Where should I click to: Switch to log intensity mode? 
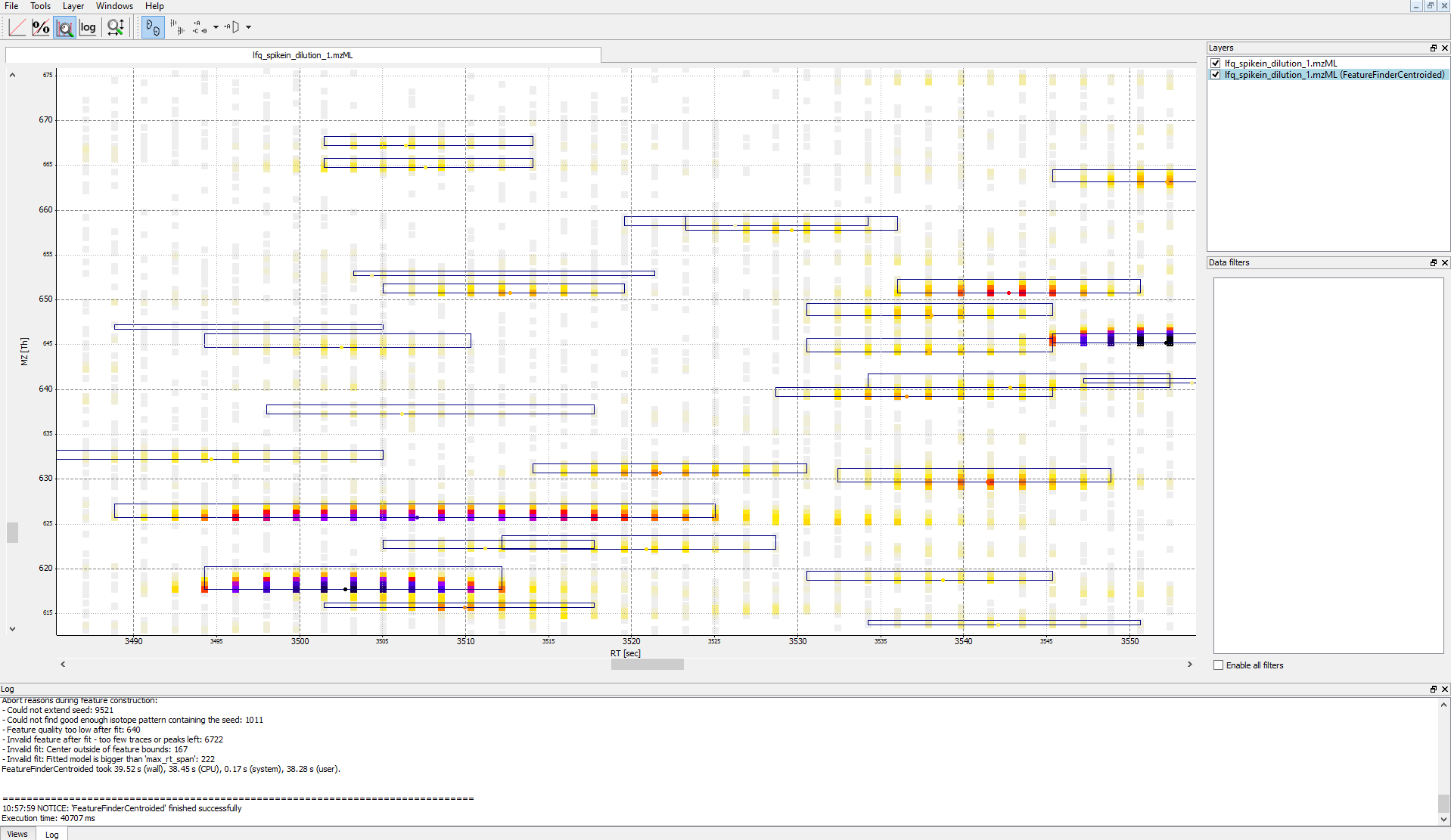coord(89,27)
